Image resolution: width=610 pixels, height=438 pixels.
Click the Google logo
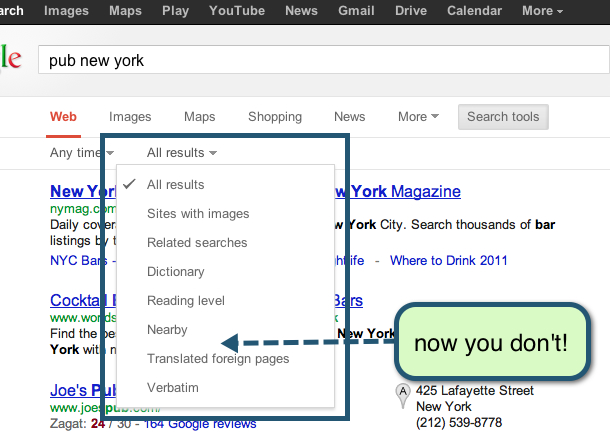click(x=11, y=58)
